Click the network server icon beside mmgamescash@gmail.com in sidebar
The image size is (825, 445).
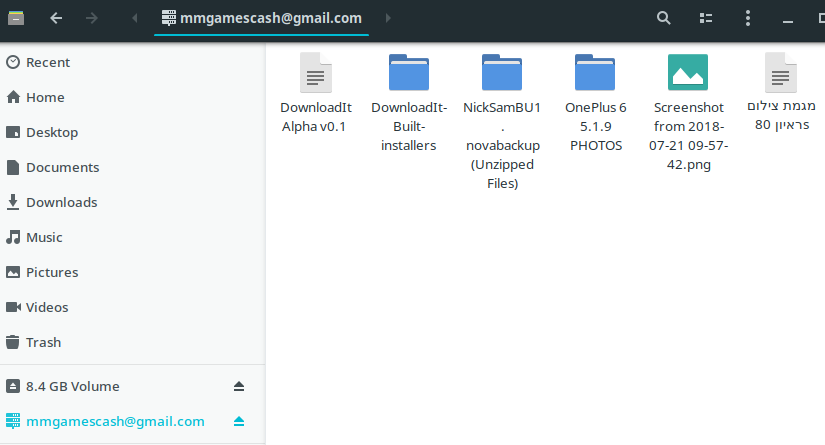coord(13,421)
